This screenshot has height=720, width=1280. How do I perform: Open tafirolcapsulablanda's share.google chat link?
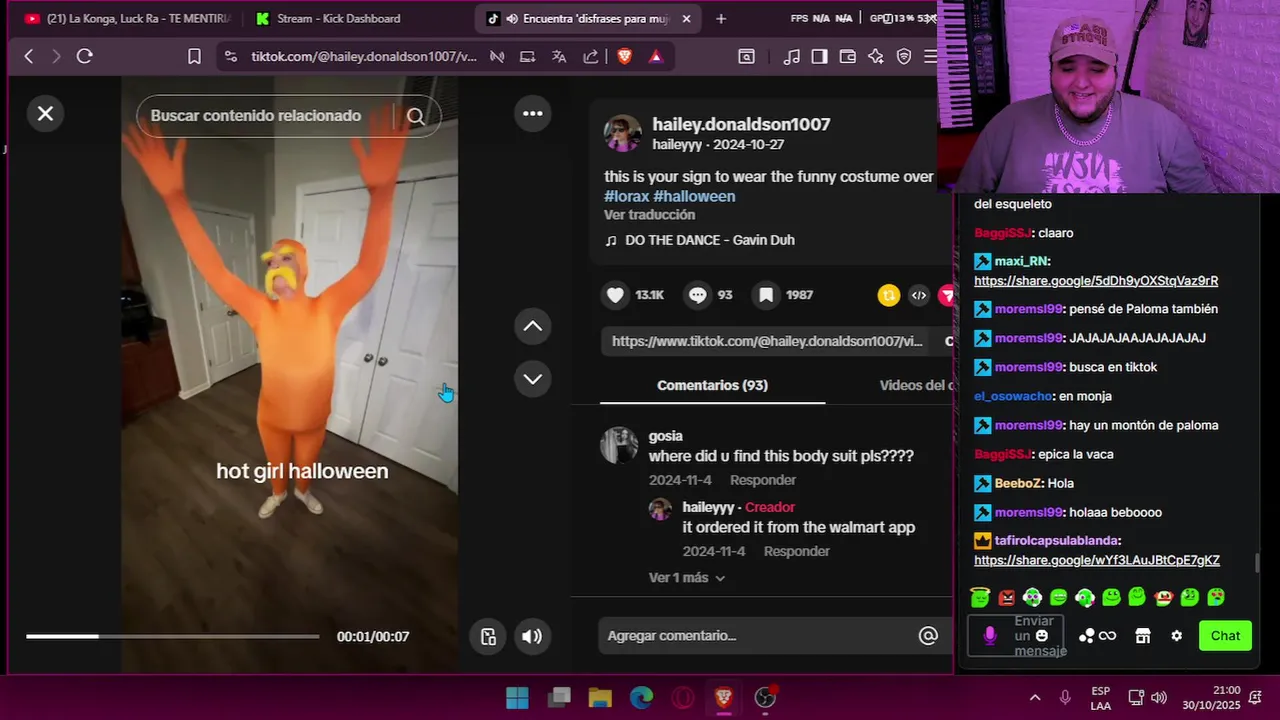1097,560
